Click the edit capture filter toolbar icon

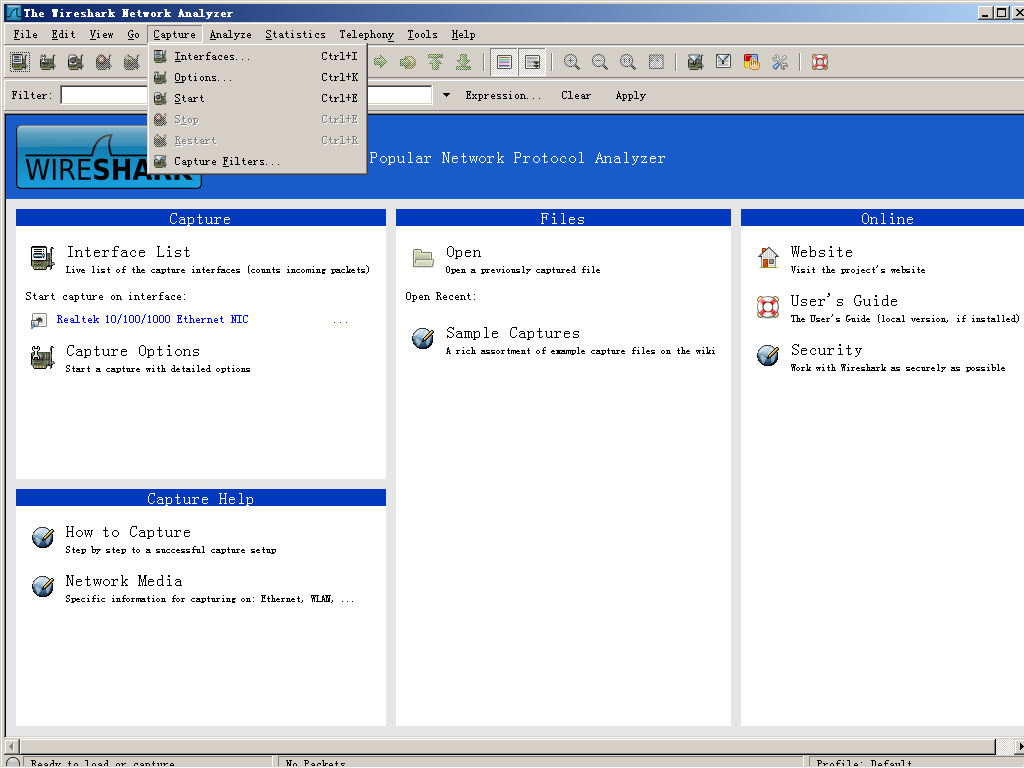(696, 62)
